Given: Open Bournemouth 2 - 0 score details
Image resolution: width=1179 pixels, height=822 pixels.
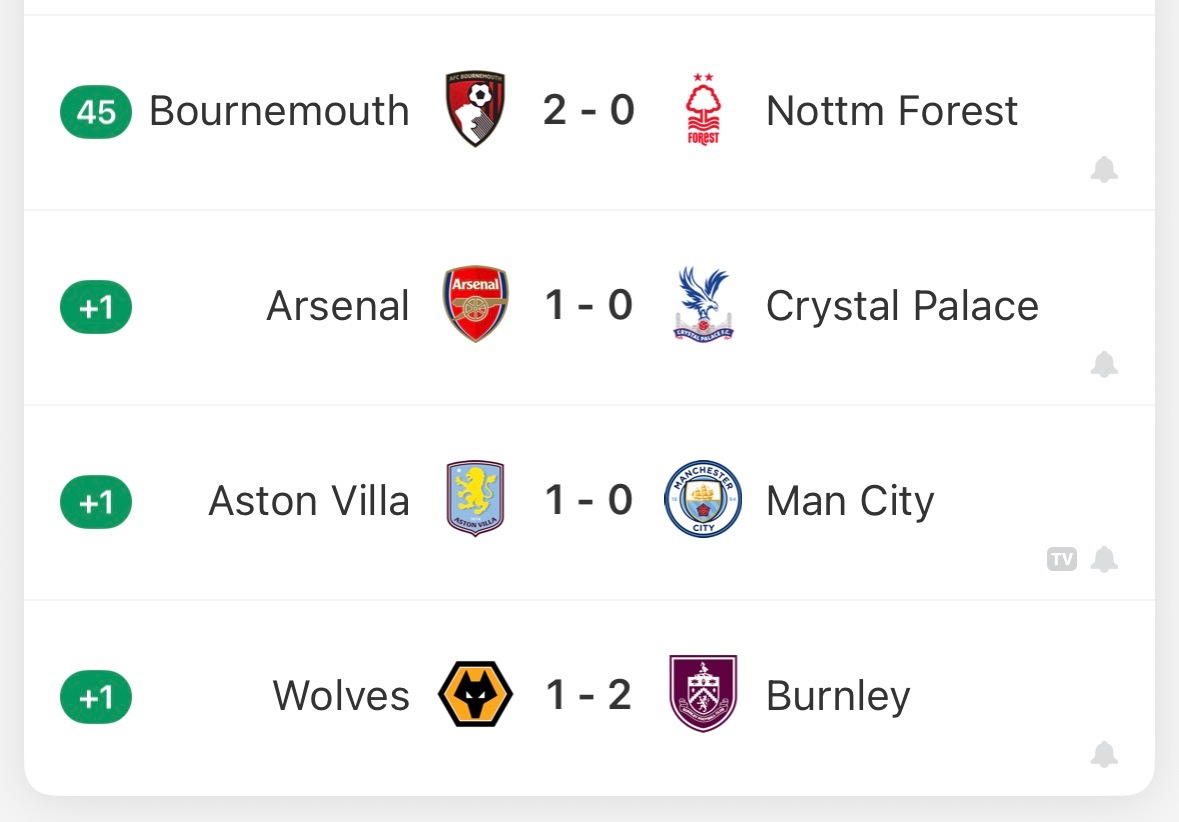Looking at the screenshot, I should (x=589, y=110).
